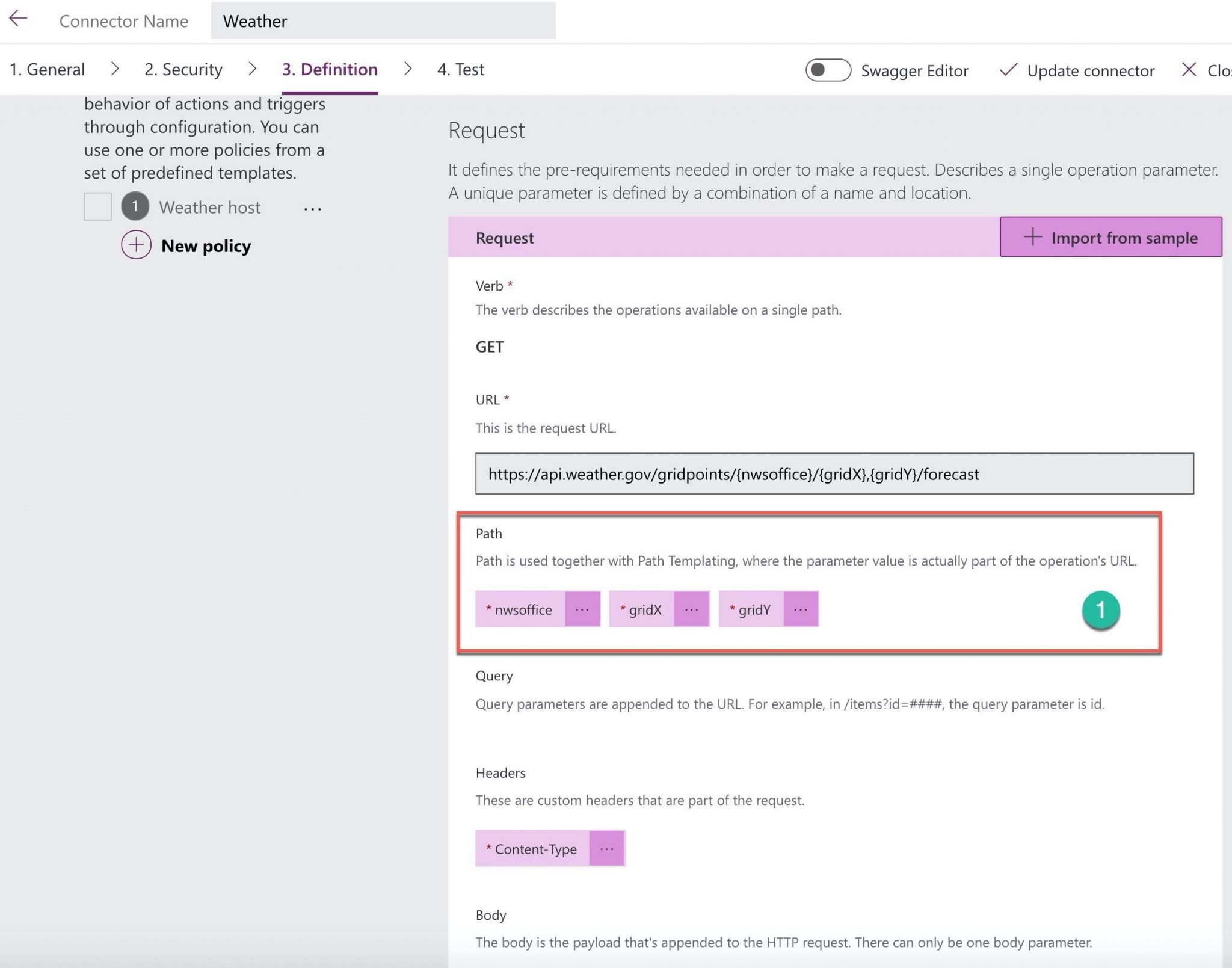Click the plus circle for New policy
Image resolution: width=1232 pixels, height=968 pixels.
pyautogui.click(x=136, y=245)
